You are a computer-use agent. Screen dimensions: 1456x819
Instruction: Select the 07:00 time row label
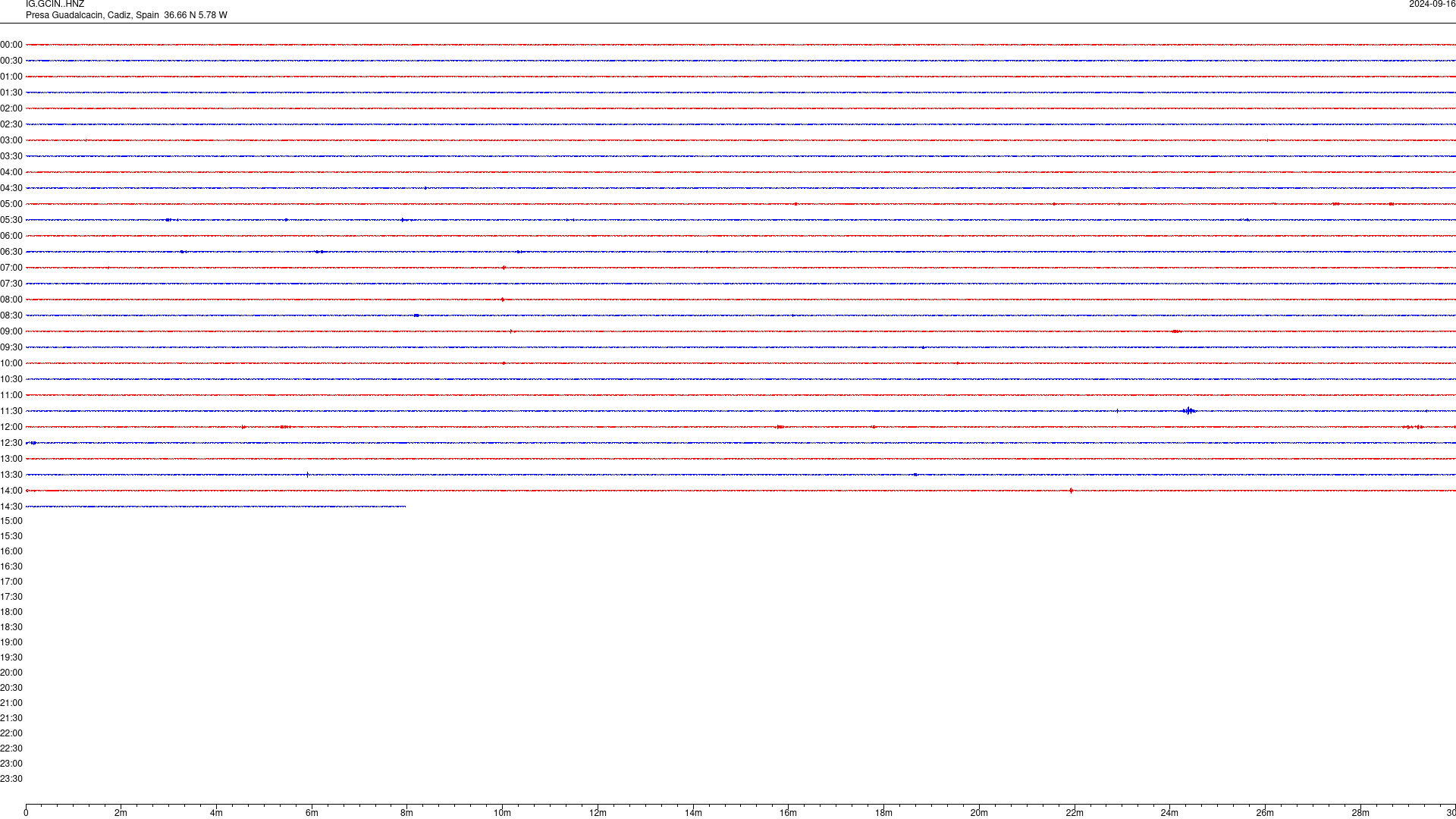(x=11, y=268)
